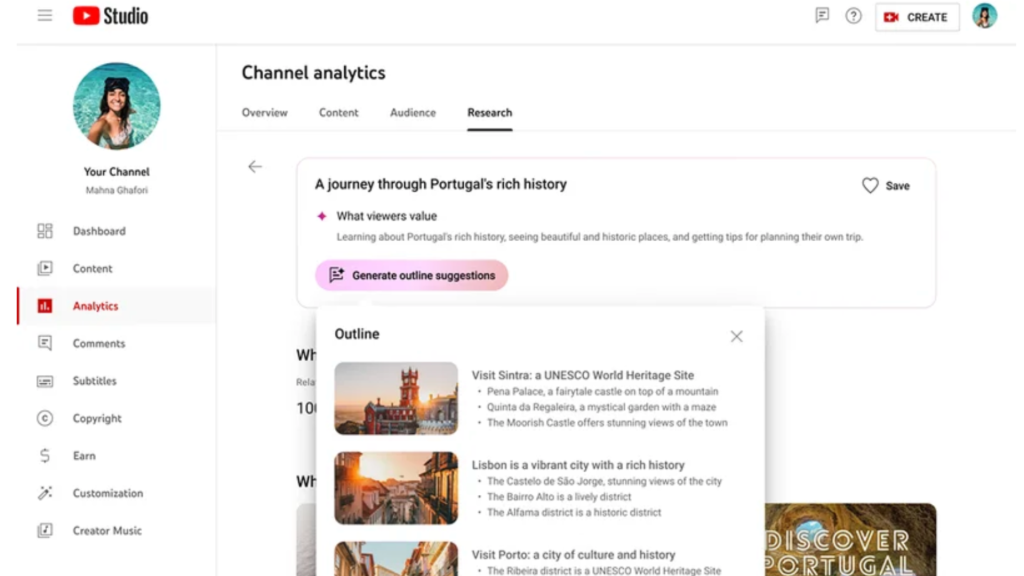
Task: Click the YouTube Studio logo
Action: click(110, 16)
